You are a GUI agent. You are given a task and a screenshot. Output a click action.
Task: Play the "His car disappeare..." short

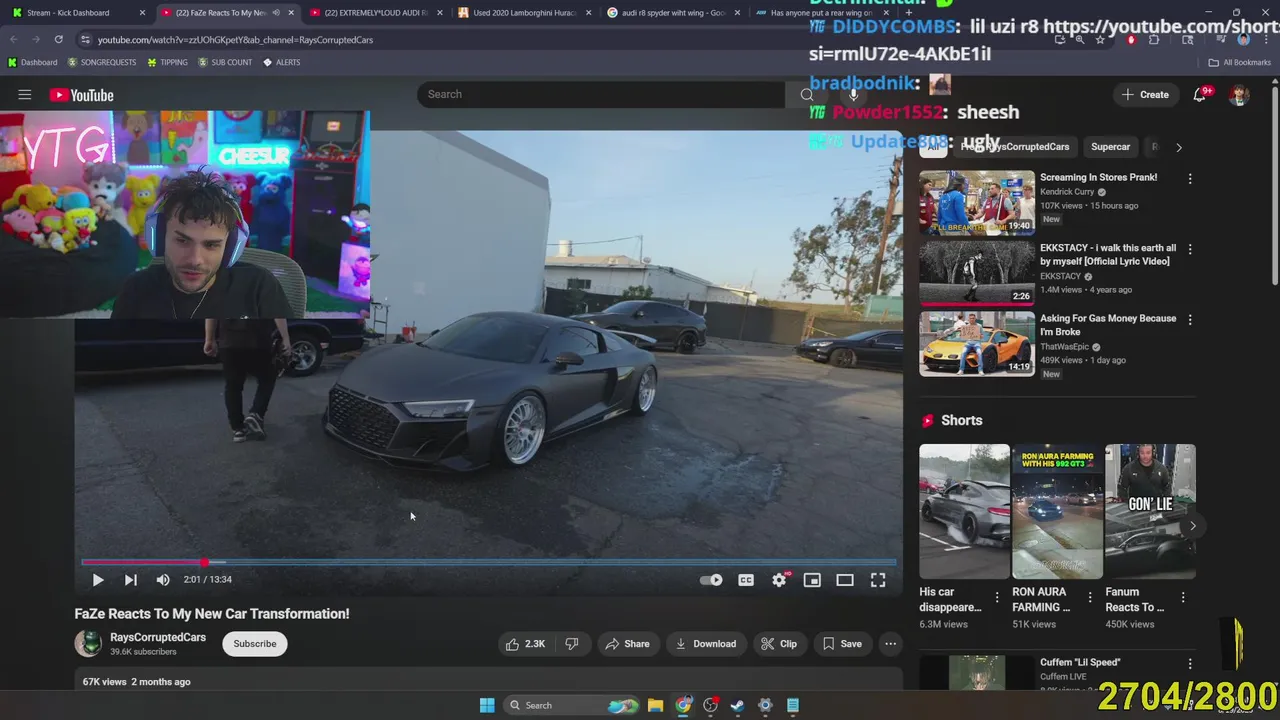pos(964,511)
